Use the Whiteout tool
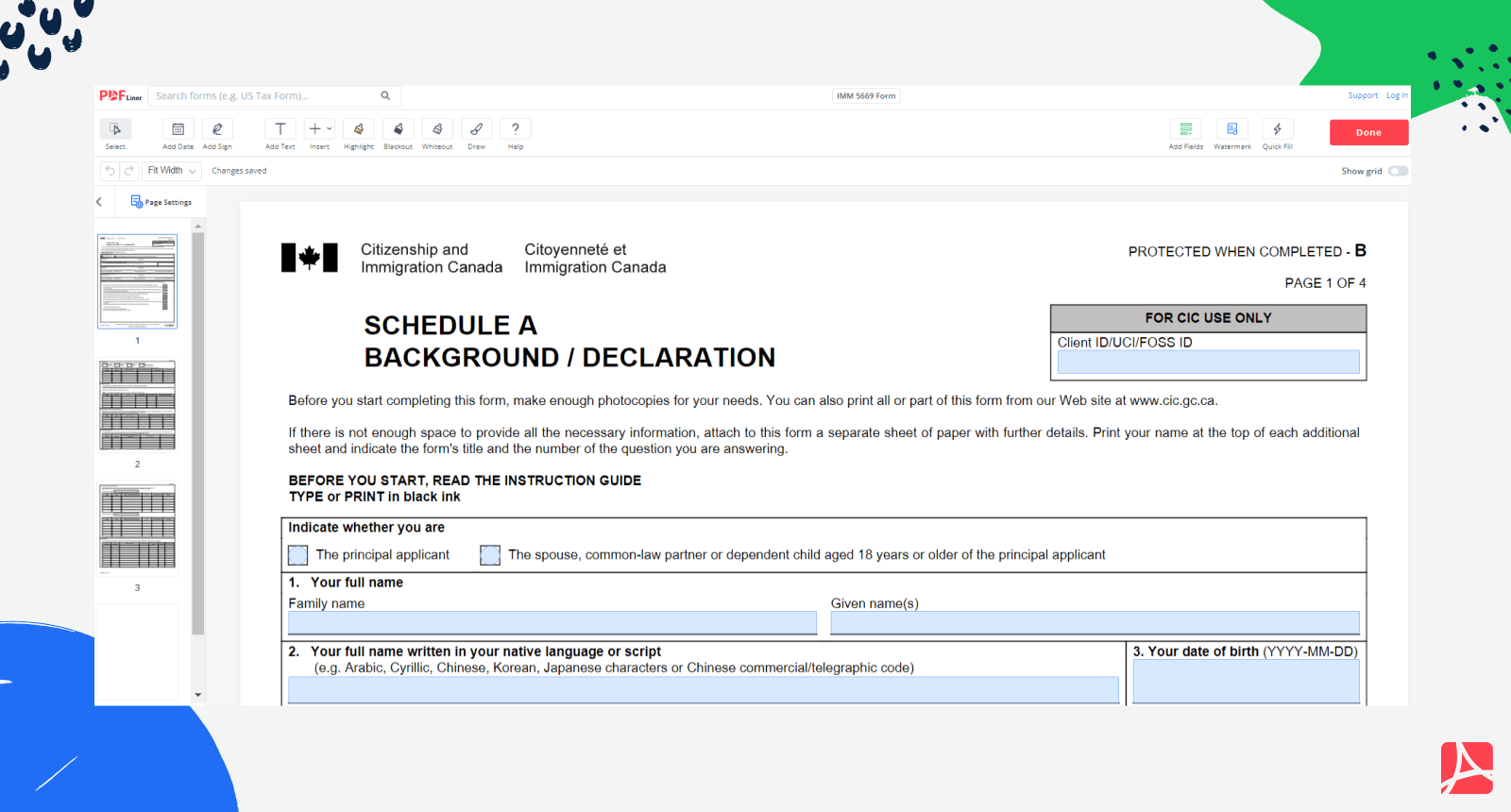 [437, 129]
